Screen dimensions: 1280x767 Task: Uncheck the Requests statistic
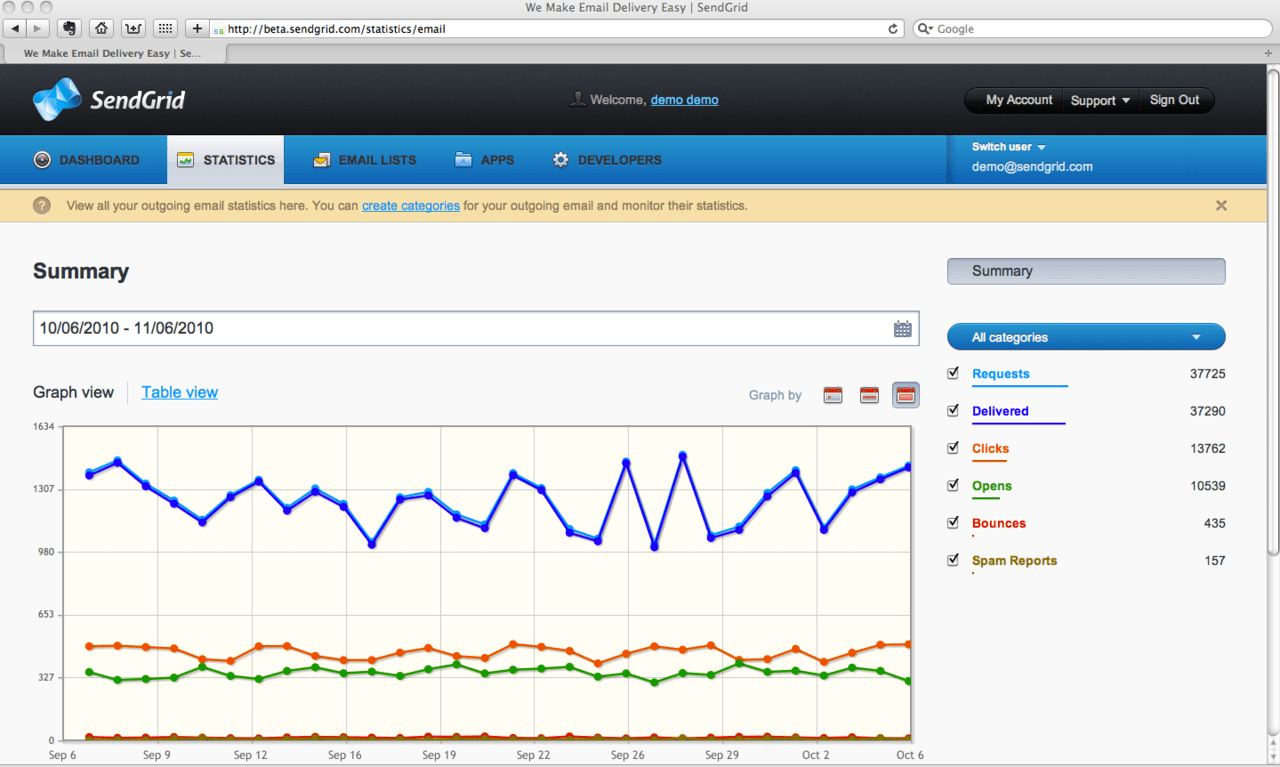tap(952, 372)
